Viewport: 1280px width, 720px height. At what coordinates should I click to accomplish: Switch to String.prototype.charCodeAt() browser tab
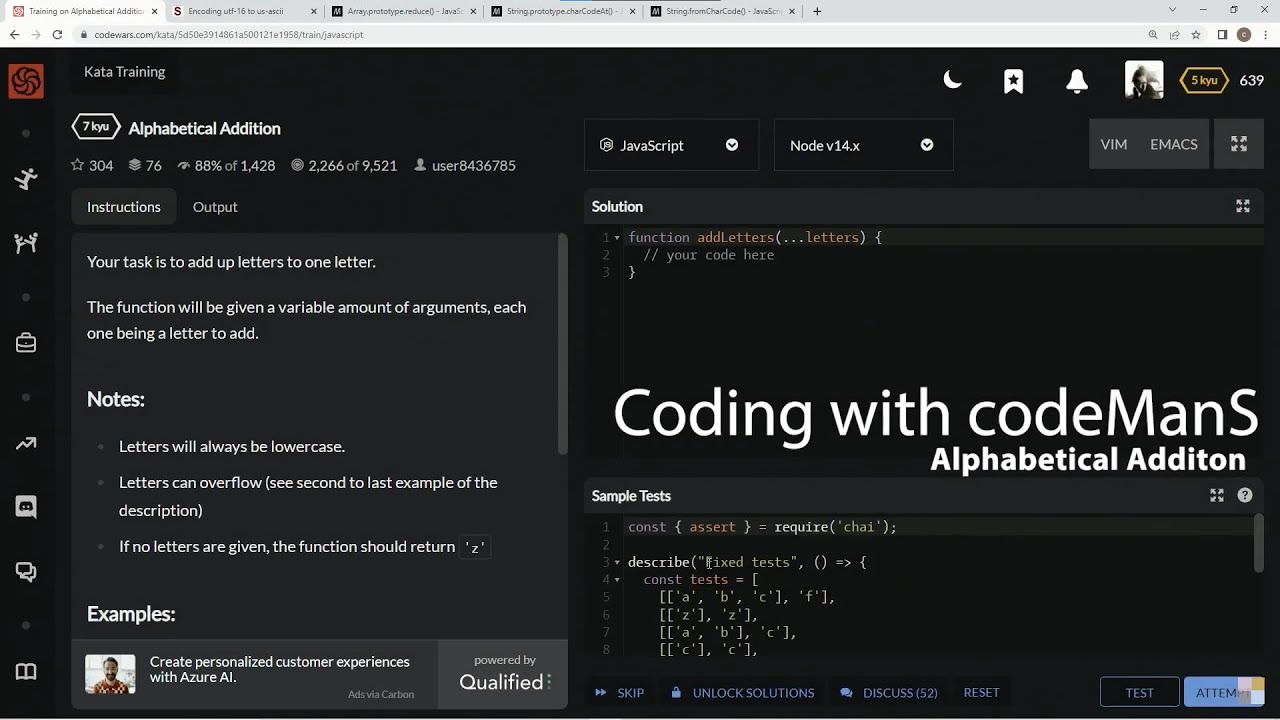pos(566,12)
